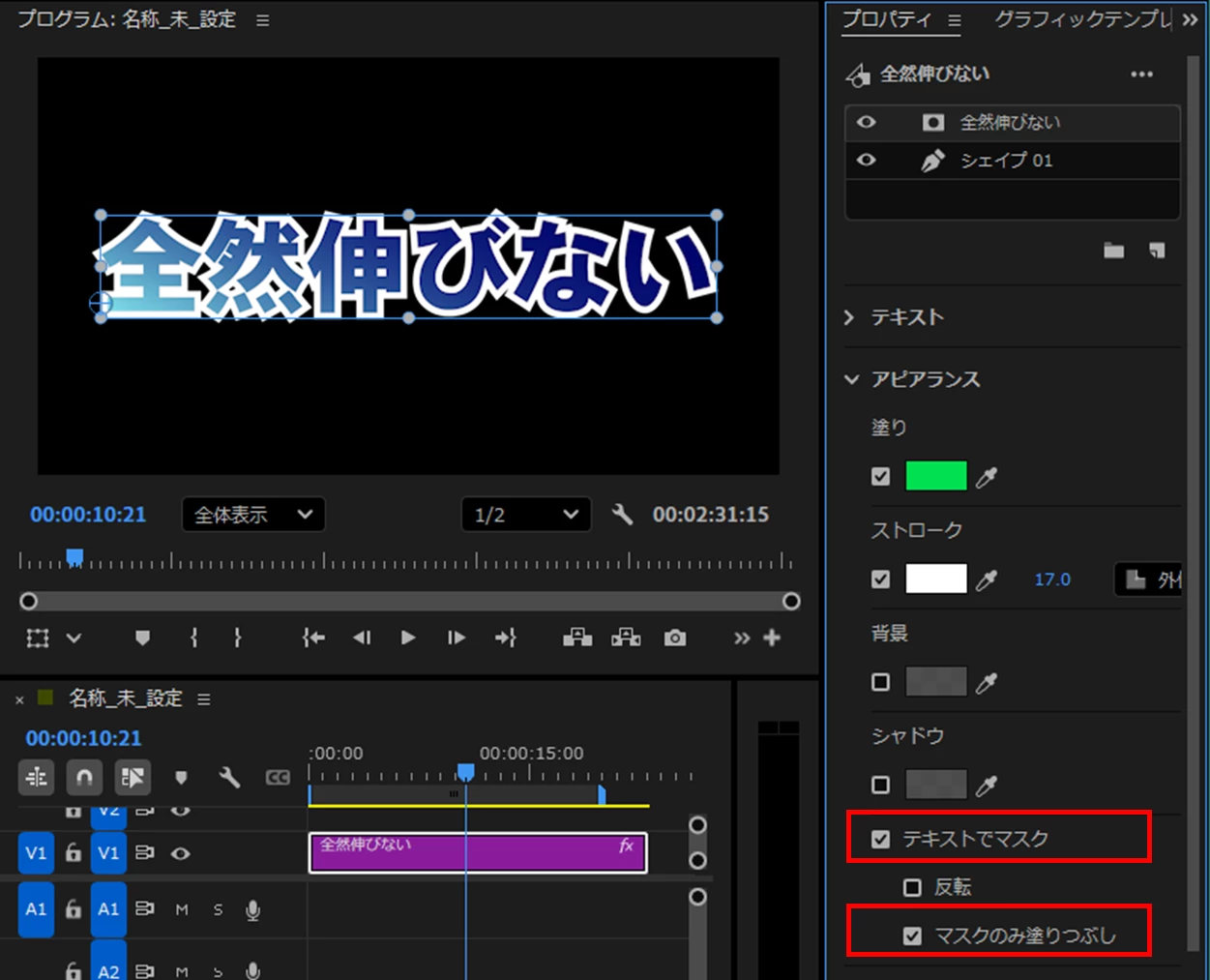1210x980 pixels.
Task: Open the stroke position dropdown 外
Action: pyautogui.click(x=1149, y=579)
